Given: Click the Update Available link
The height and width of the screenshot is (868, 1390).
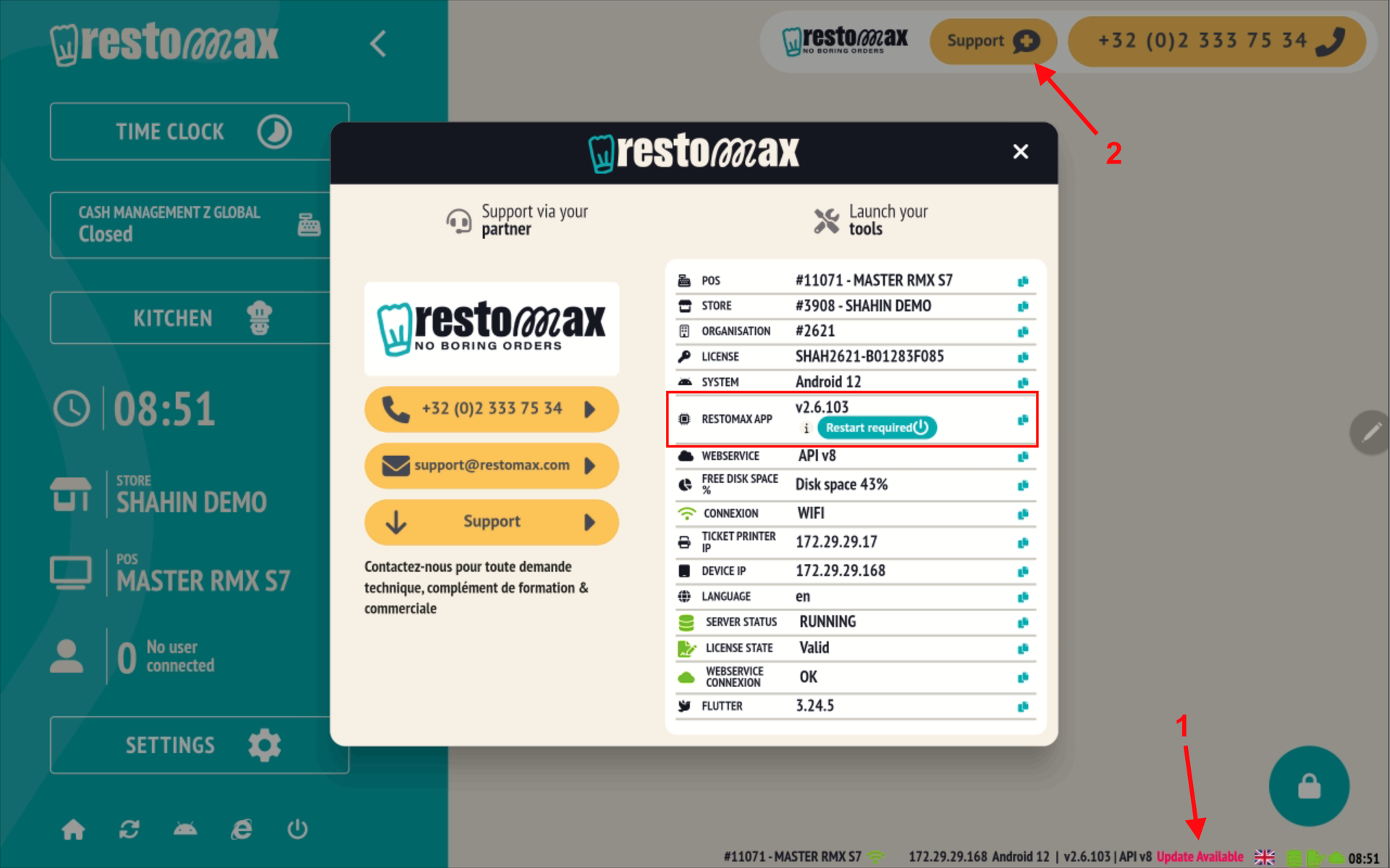Looking at the screenshot, I should (x=1199, y=856).
